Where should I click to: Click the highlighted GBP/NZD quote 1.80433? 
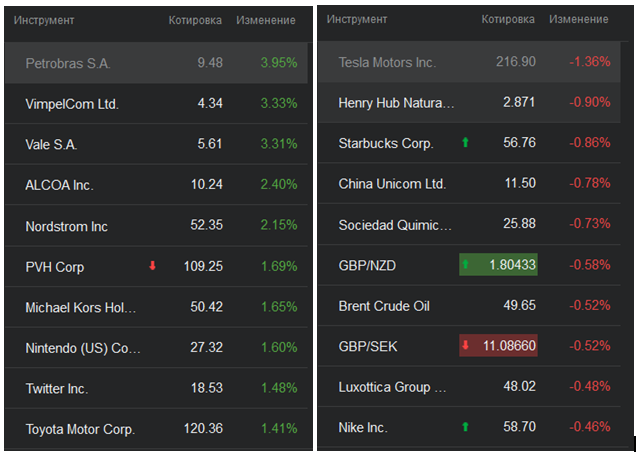[506, 265]
